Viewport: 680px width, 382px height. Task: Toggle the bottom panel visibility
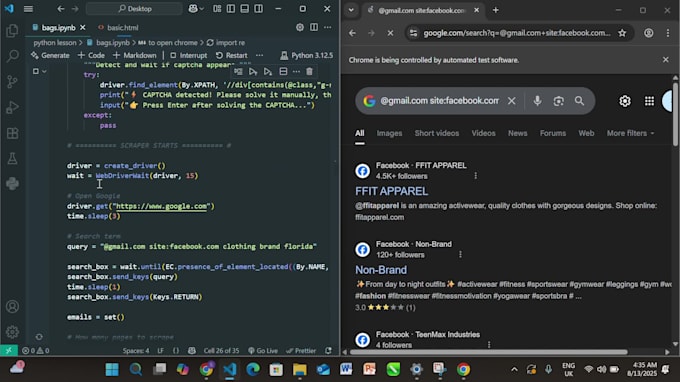click(245, 9)
